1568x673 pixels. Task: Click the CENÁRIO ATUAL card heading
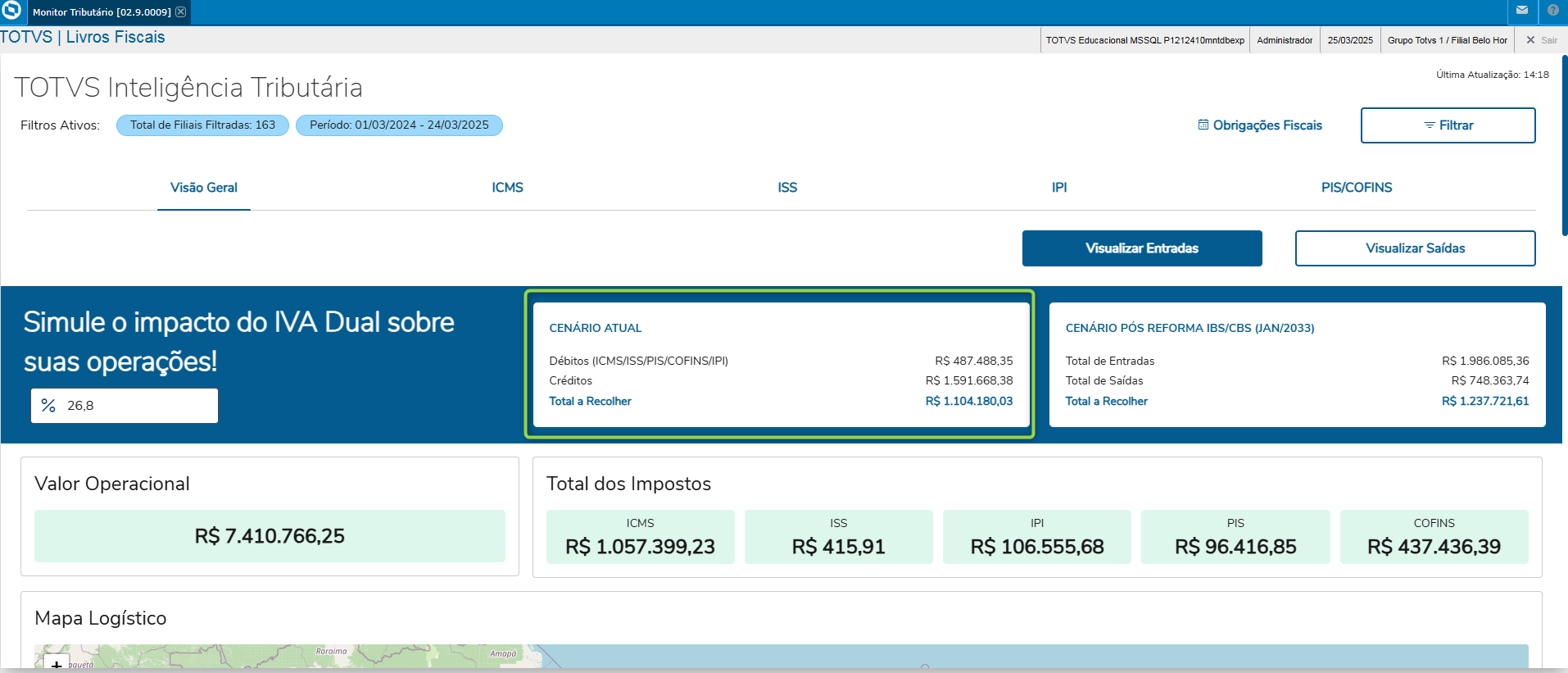click(596, 328)
